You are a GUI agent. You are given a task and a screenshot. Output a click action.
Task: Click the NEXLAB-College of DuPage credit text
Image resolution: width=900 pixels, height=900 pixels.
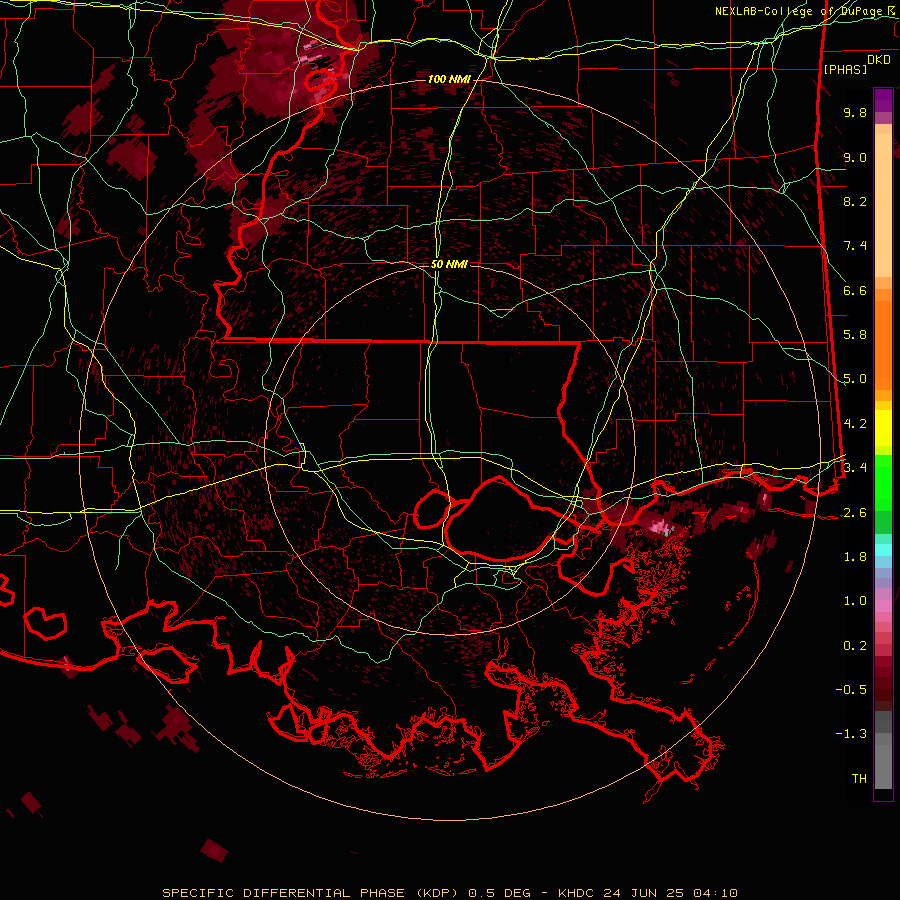pyautogui.click(x=806, y=11)
